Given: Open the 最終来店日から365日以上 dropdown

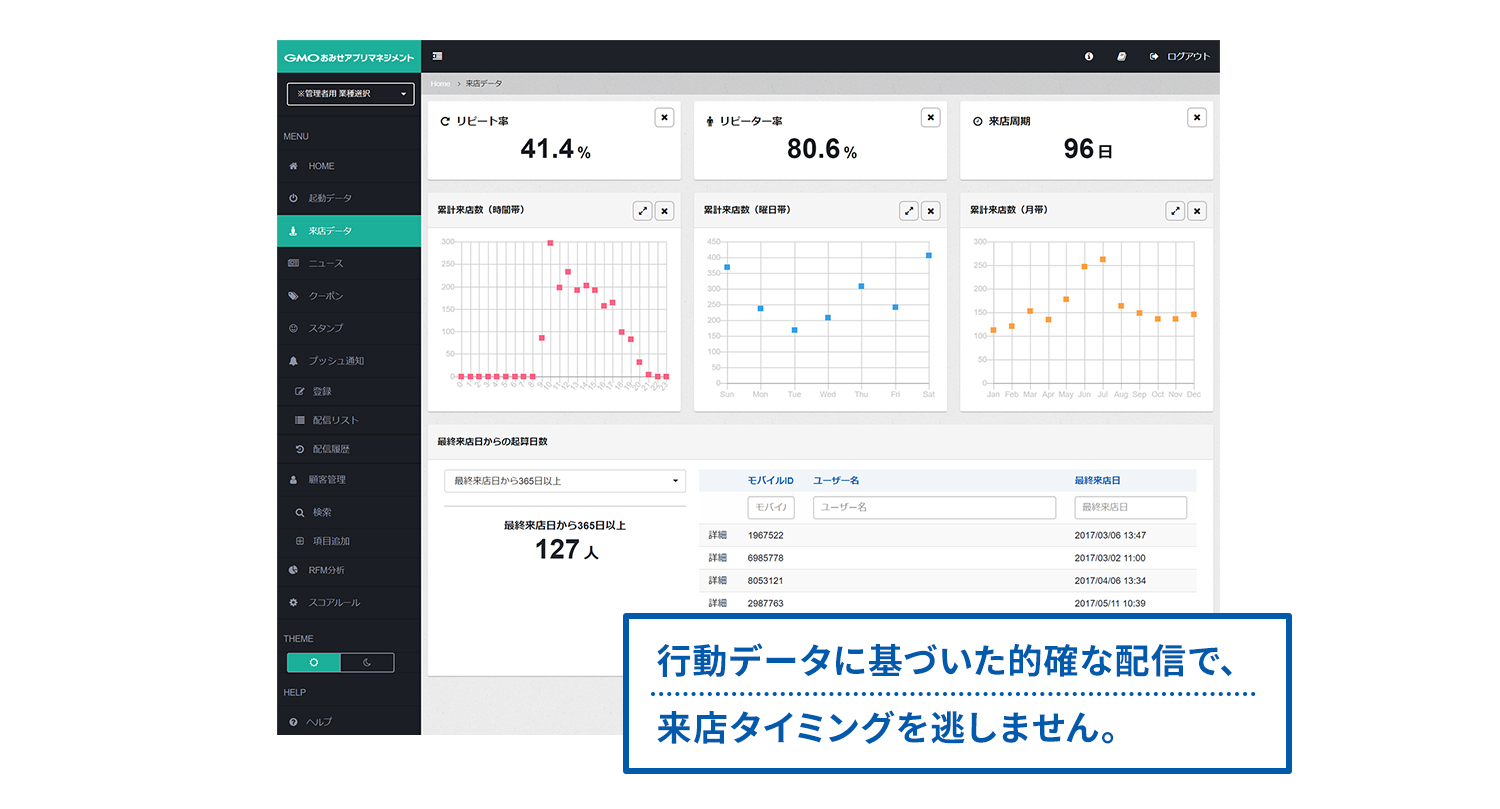Looking at the screenshot, I should pyautogui.click(x=565, y=481).
